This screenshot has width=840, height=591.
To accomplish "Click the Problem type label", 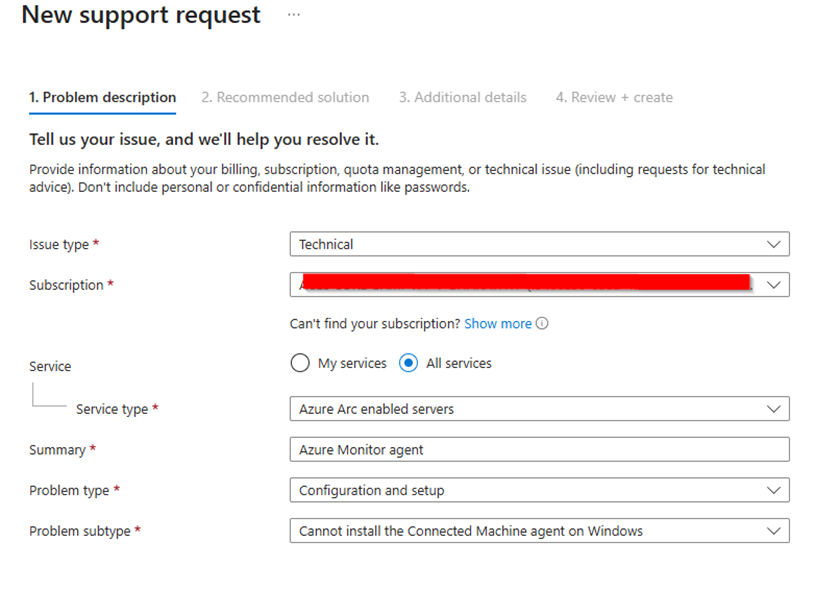I will pyautogui.click(x=69, y=490).
